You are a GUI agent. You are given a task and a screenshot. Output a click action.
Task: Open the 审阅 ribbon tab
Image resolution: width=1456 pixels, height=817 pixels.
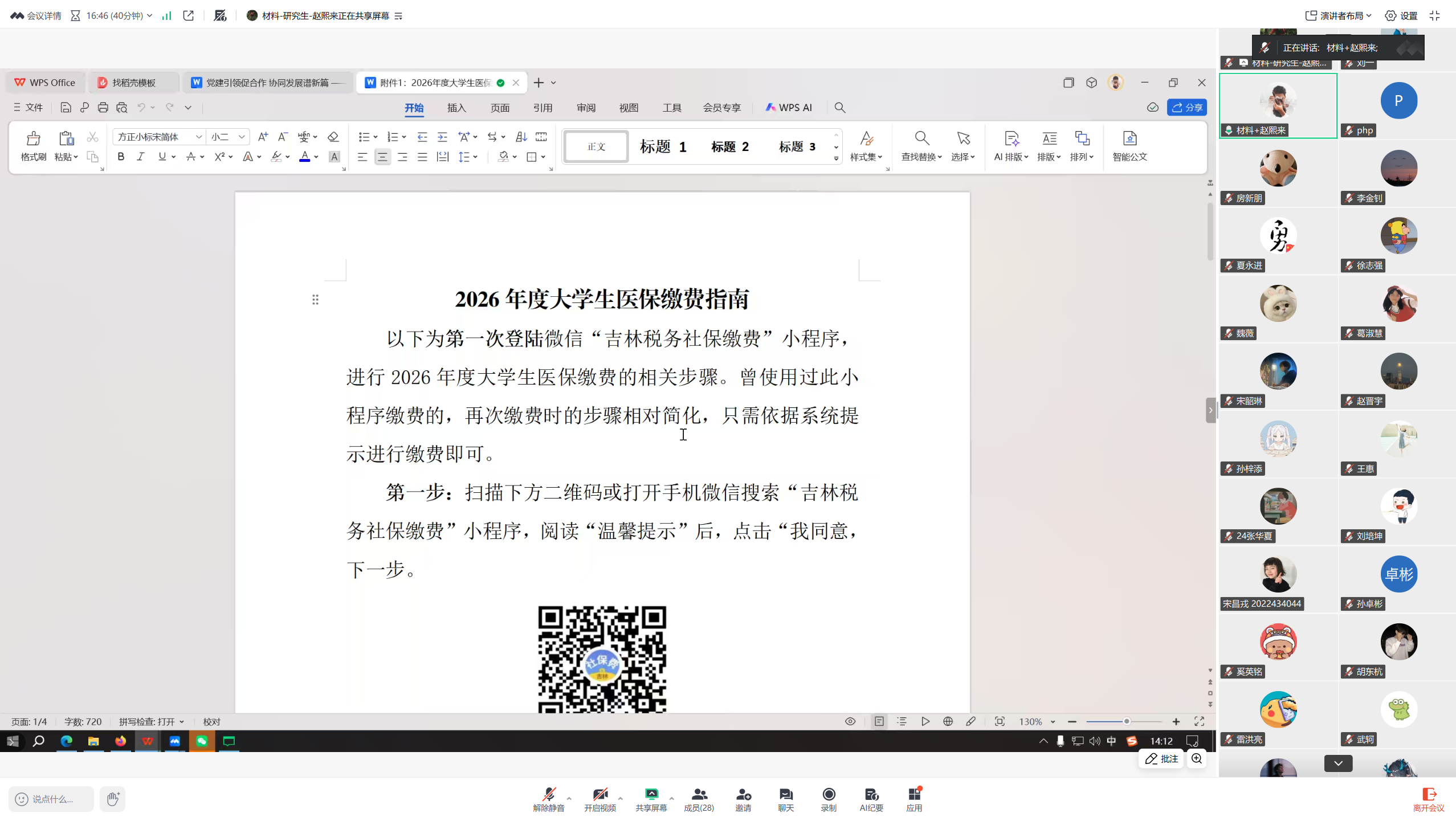(x=586, y=108)
